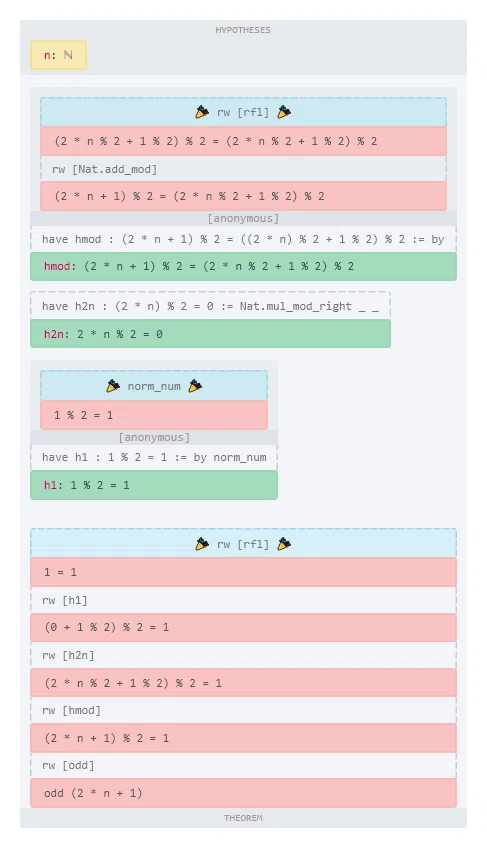Click the left party icon beside norm_num
Screen dimensions: 487x848
pyautogui.click(x=113, y=386)
